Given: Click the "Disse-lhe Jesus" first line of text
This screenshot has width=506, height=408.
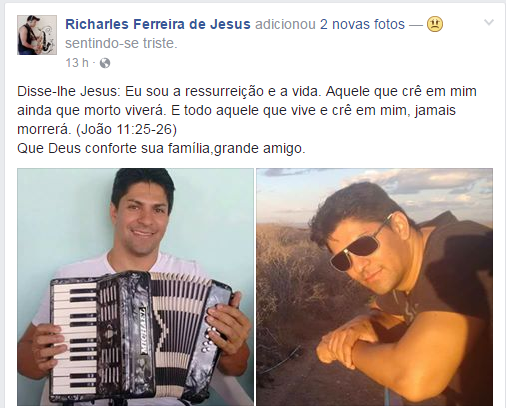Looking at the screenshot, I should [247, 91].
